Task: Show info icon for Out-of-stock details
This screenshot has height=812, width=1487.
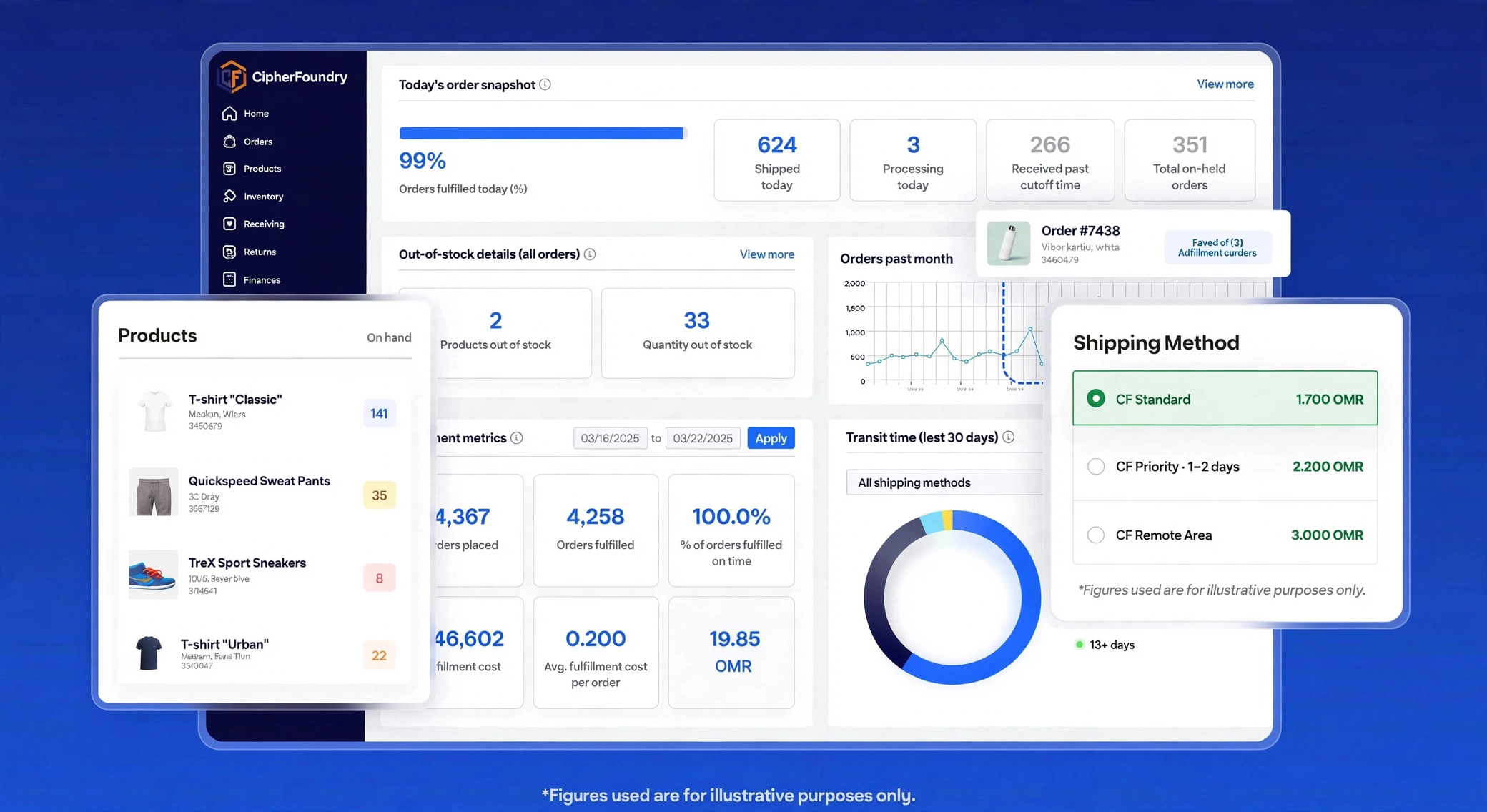Action: coord(590,254)
